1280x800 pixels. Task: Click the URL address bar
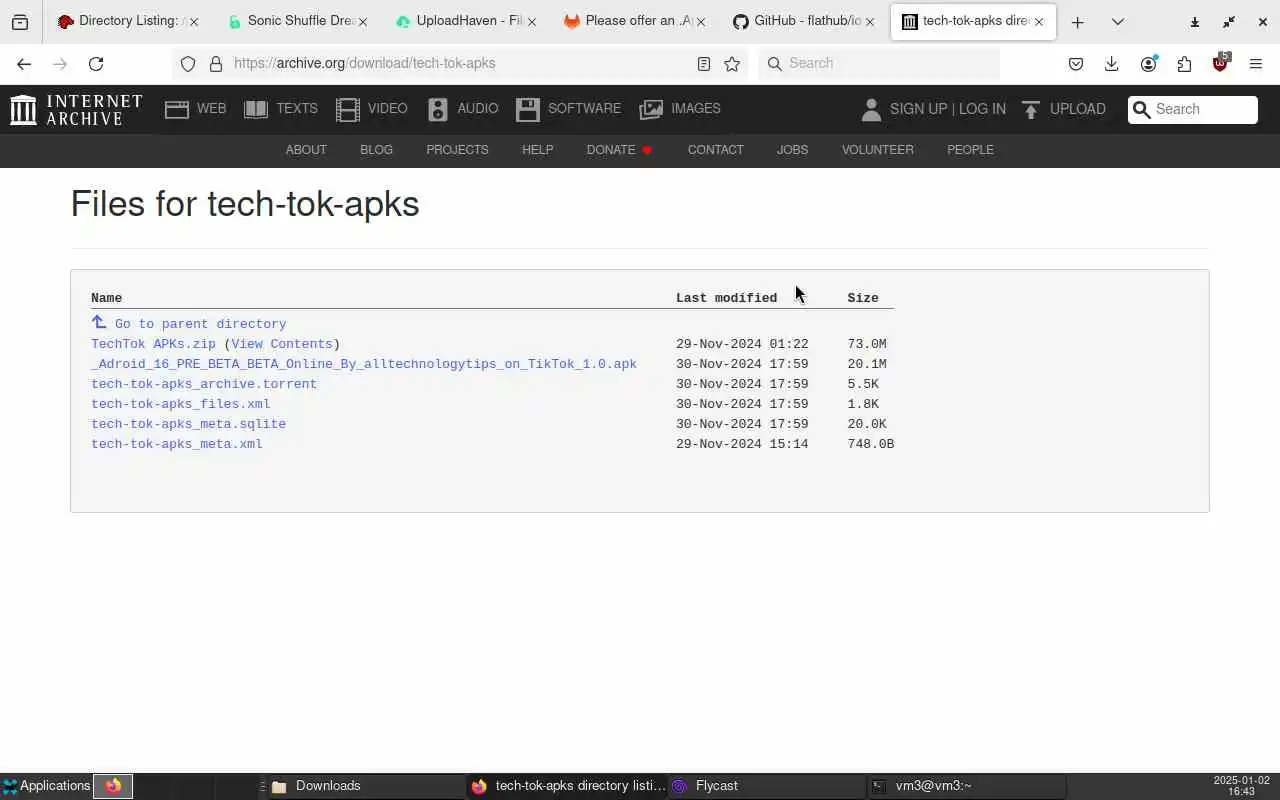point(460,64)
